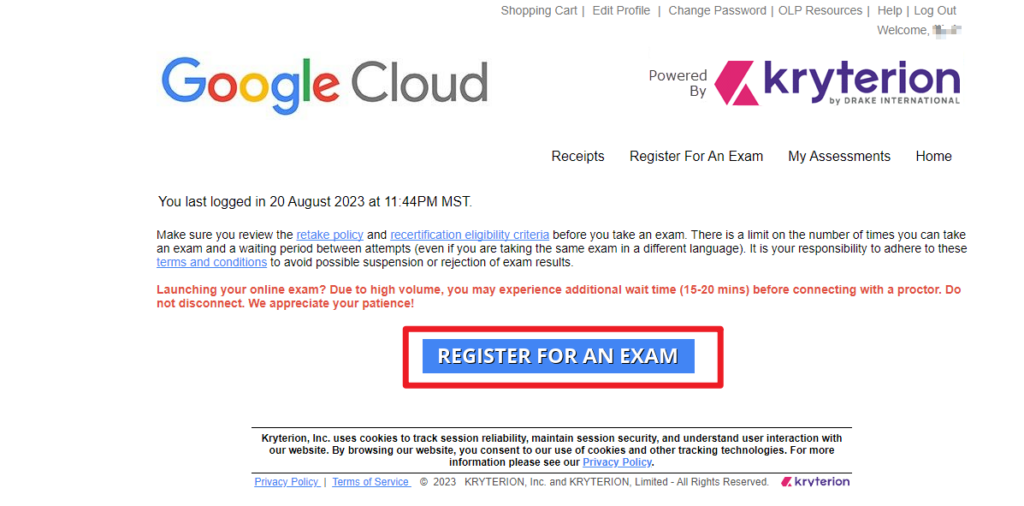Screen dimensions: 1024x506
Task: Open Privacy Policy link in cookie notice
Action: tap(617, 463)
